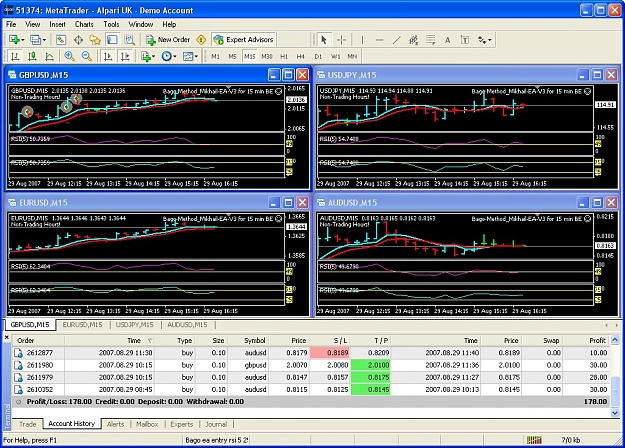The image size is (625, 448).
Task: Switch timeframe to M5
Action: [x=232, y=56]
